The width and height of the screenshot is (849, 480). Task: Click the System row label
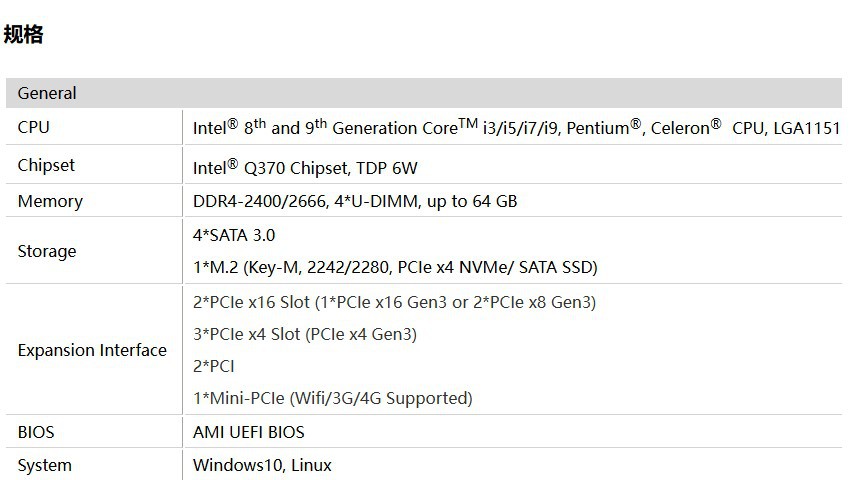(45, 465)
